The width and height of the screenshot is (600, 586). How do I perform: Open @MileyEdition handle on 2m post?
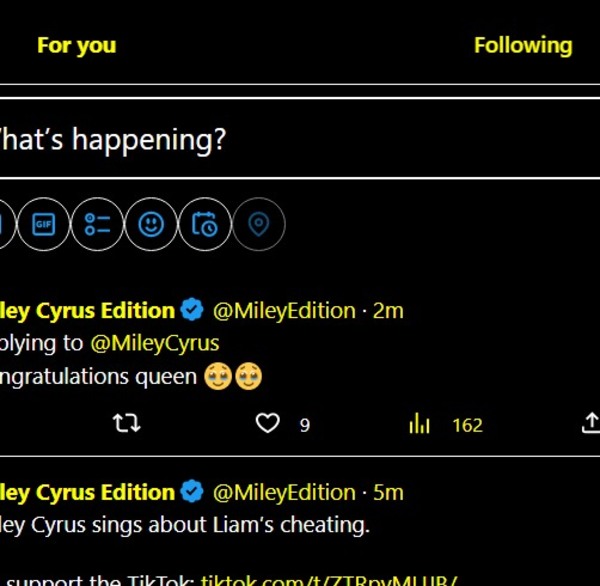point(284,311)
